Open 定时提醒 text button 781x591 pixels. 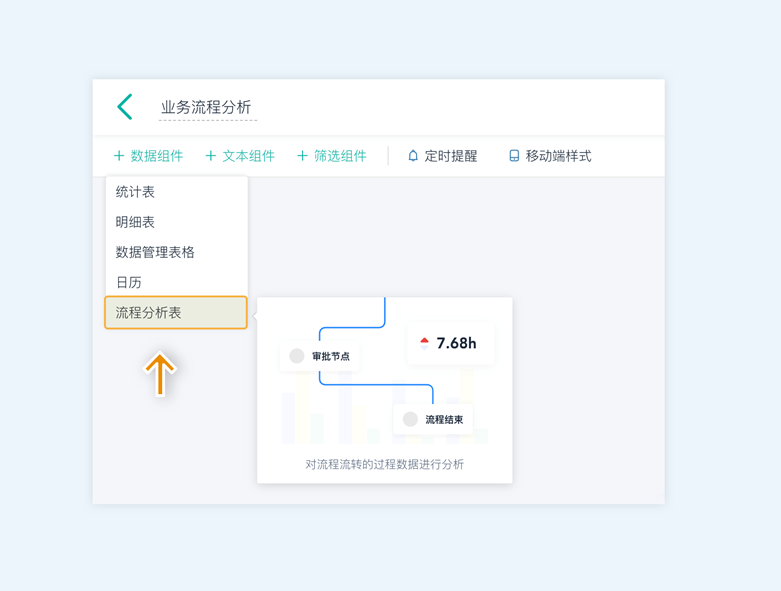[x=451, y=156]
